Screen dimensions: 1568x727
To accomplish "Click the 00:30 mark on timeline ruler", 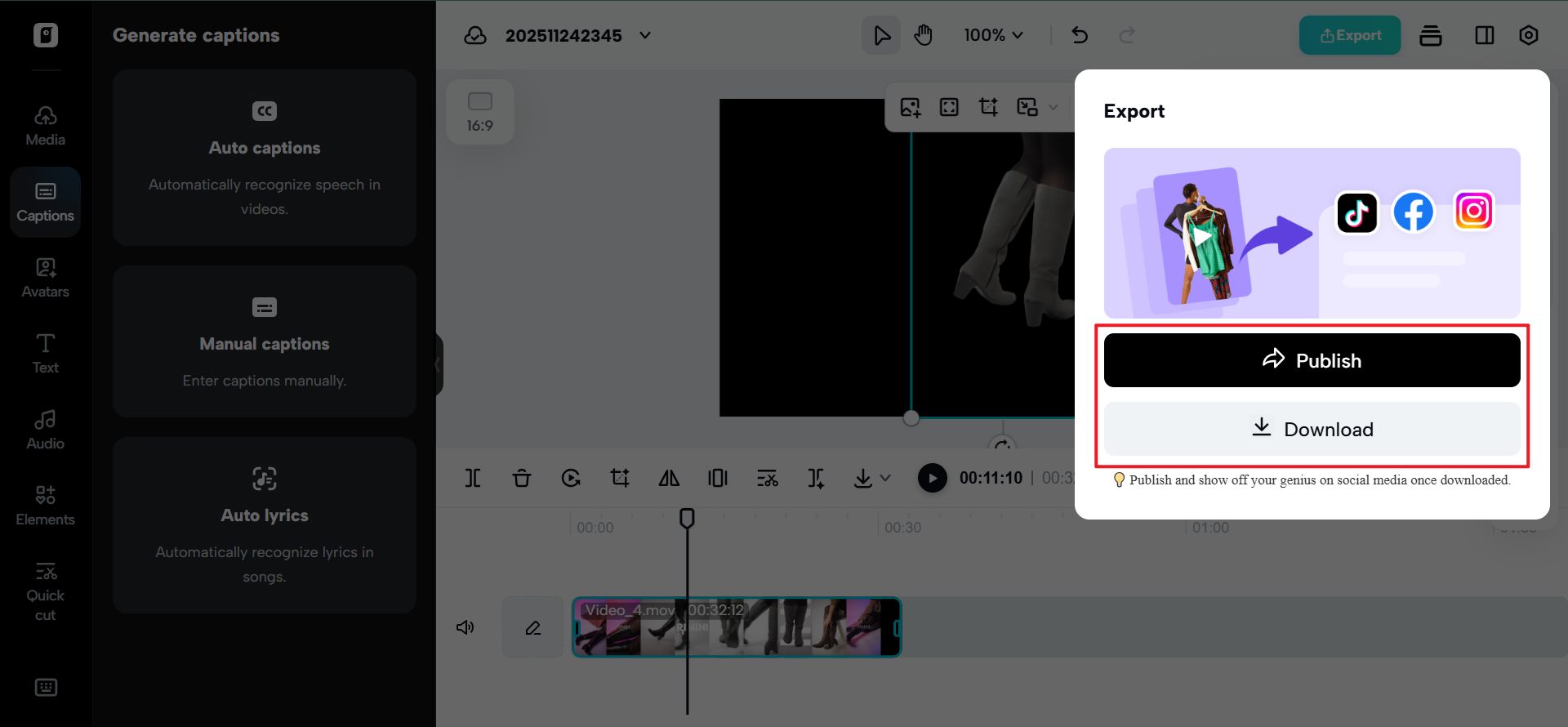I will (x=902, y=528).
